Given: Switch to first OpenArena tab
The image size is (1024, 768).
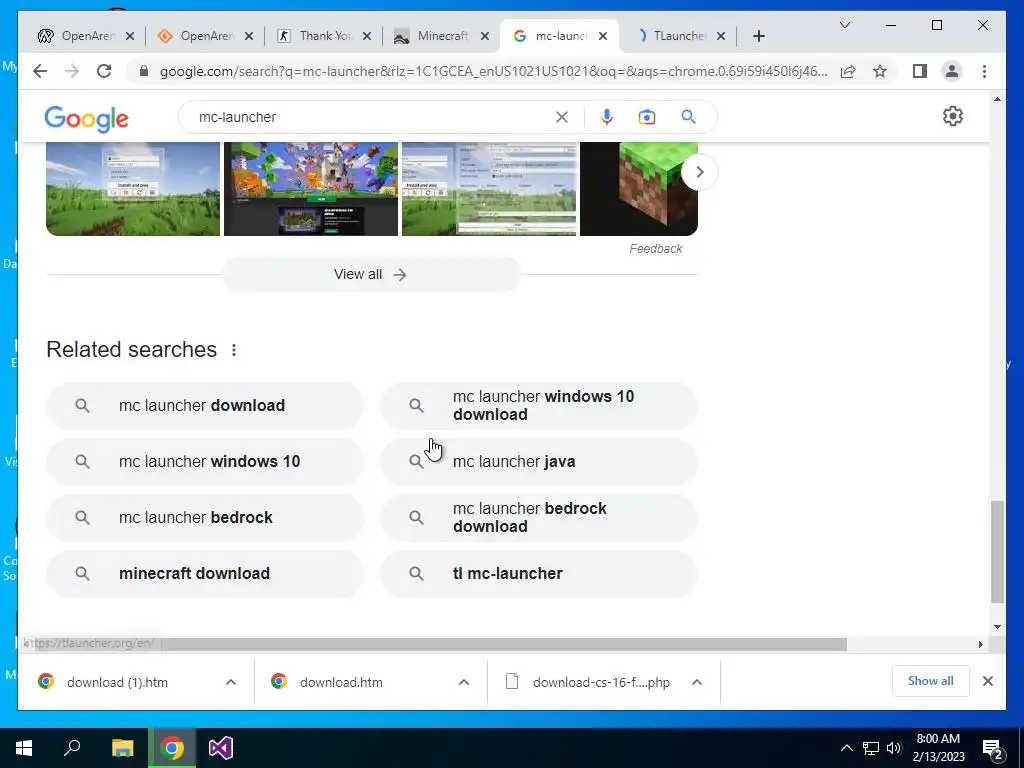Looking at the screenshot, I should point(86,36).
